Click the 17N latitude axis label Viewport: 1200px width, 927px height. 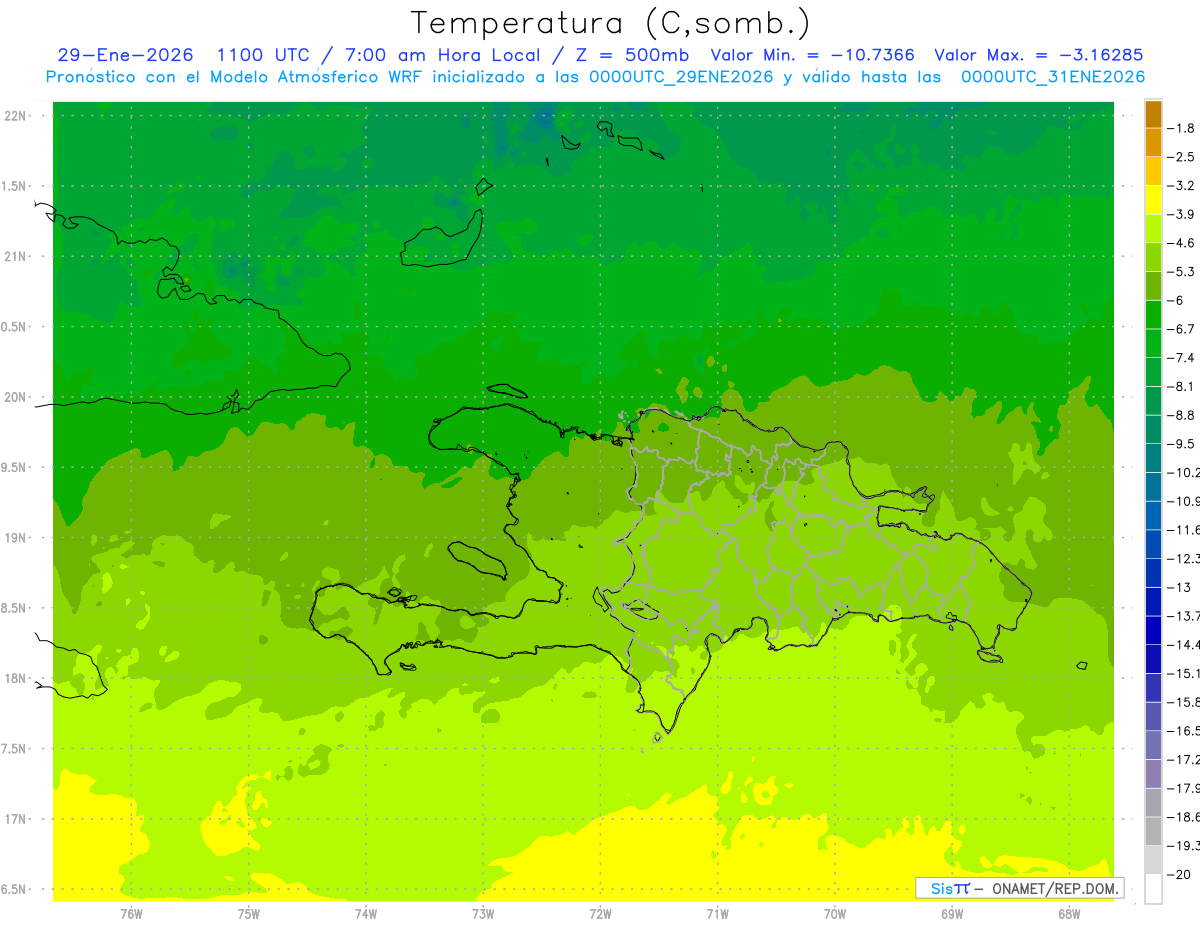pyautogui.click(x=16, y=819)
